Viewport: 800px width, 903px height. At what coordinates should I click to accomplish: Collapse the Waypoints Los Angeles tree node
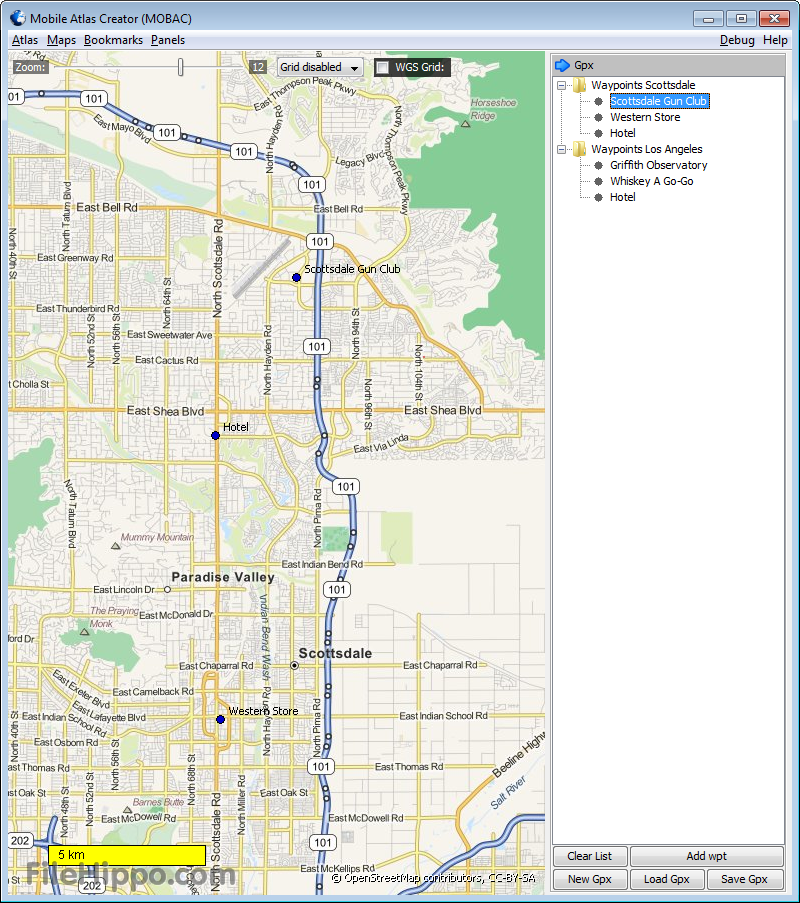(562, 148)
